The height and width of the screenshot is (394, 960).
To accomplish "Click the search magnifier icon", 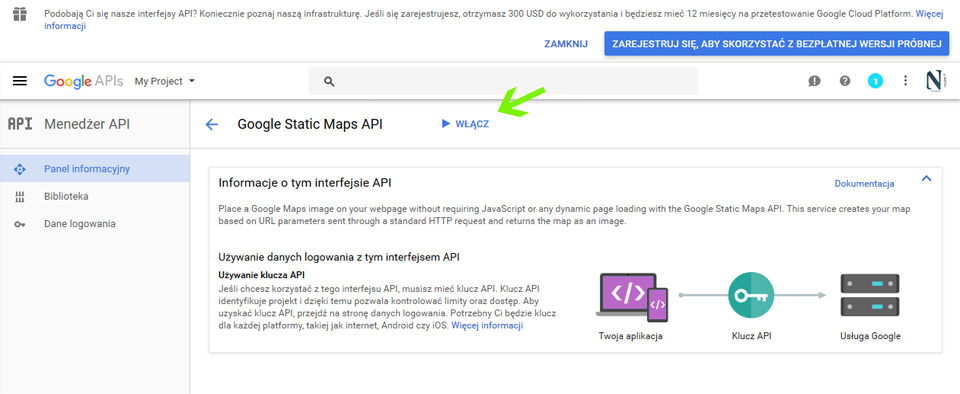I will point(329,81).
